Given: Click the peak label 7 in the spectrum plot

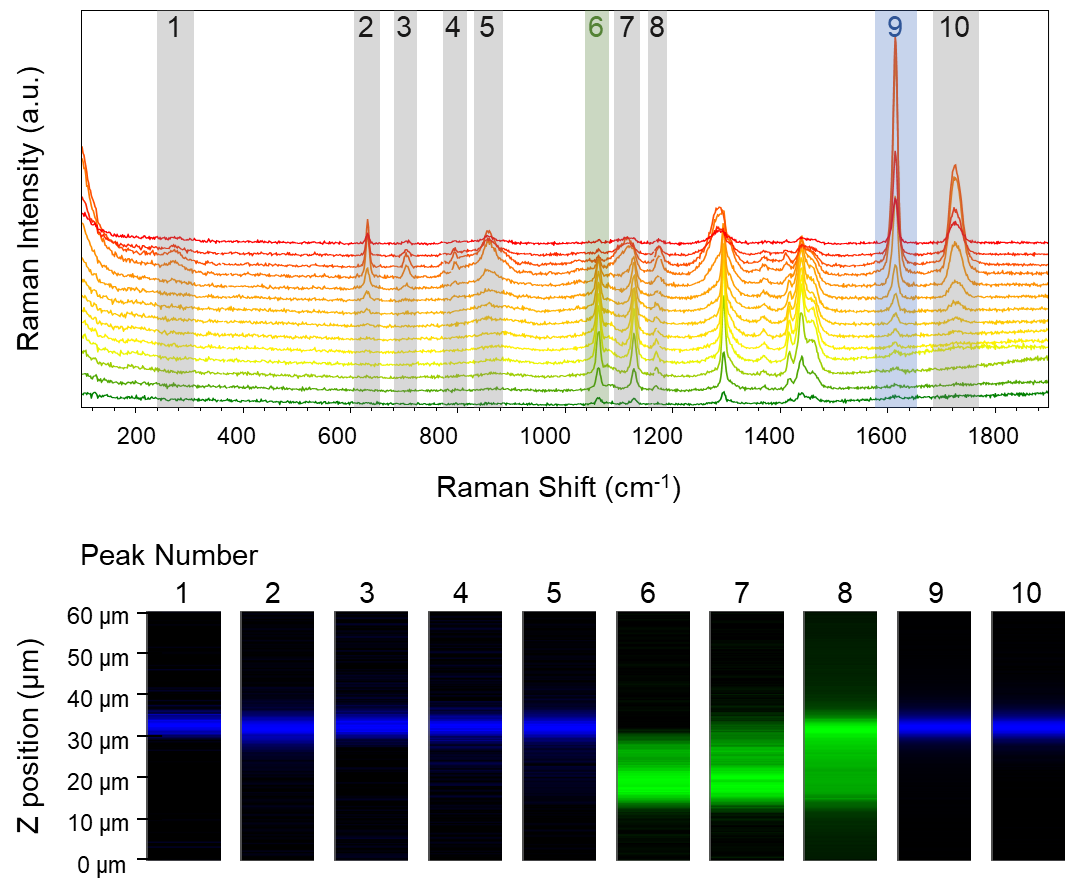Looking at the screenshot, I should tap(626, 27).
